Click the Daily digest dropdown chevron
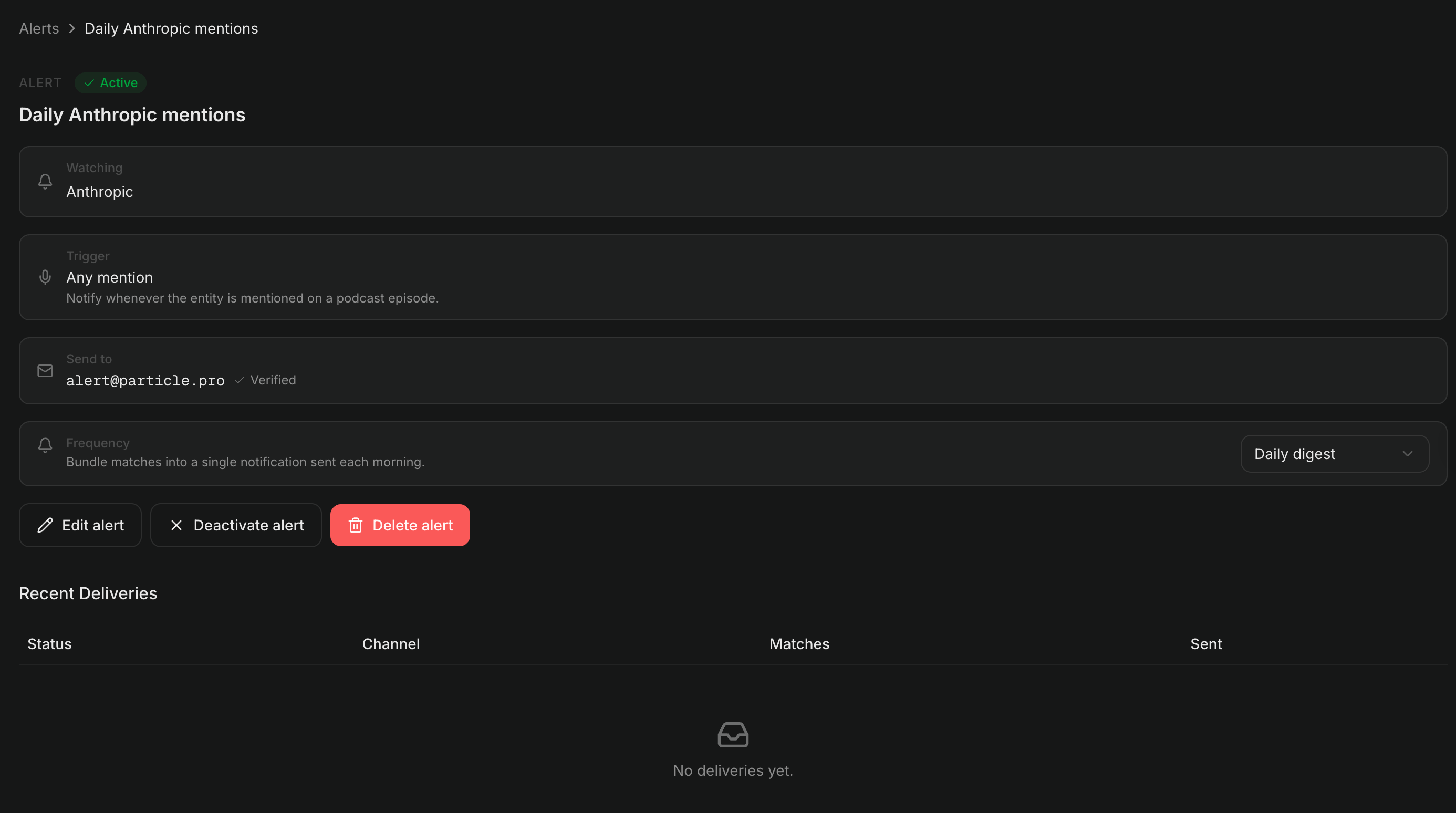This screenshot has height=813, width=1456. click(x=1407, y=454)
